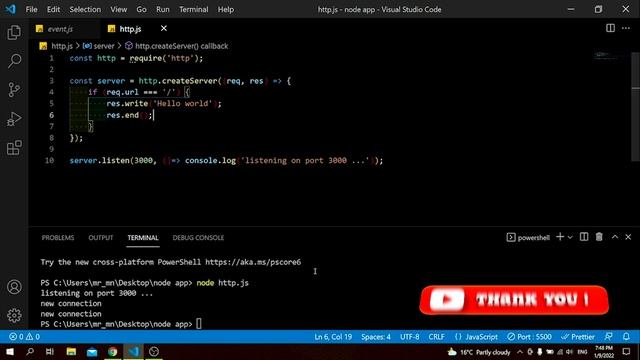640x360 pixels.
Task: Select the powershell terminal label
Action: click(528, 238)
